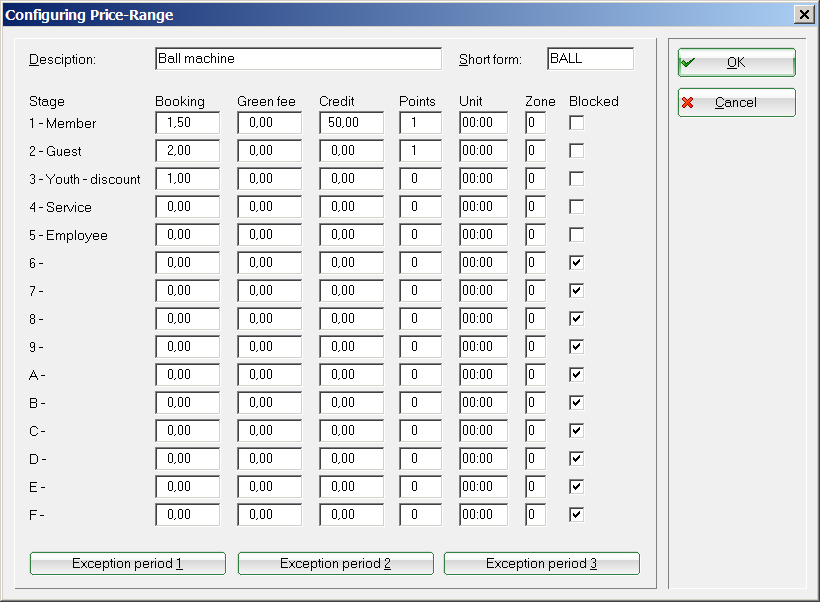Uncheck Blocked checkbox for stage 6
This screenshot has height=602, width=820.
tap(576, 263)
